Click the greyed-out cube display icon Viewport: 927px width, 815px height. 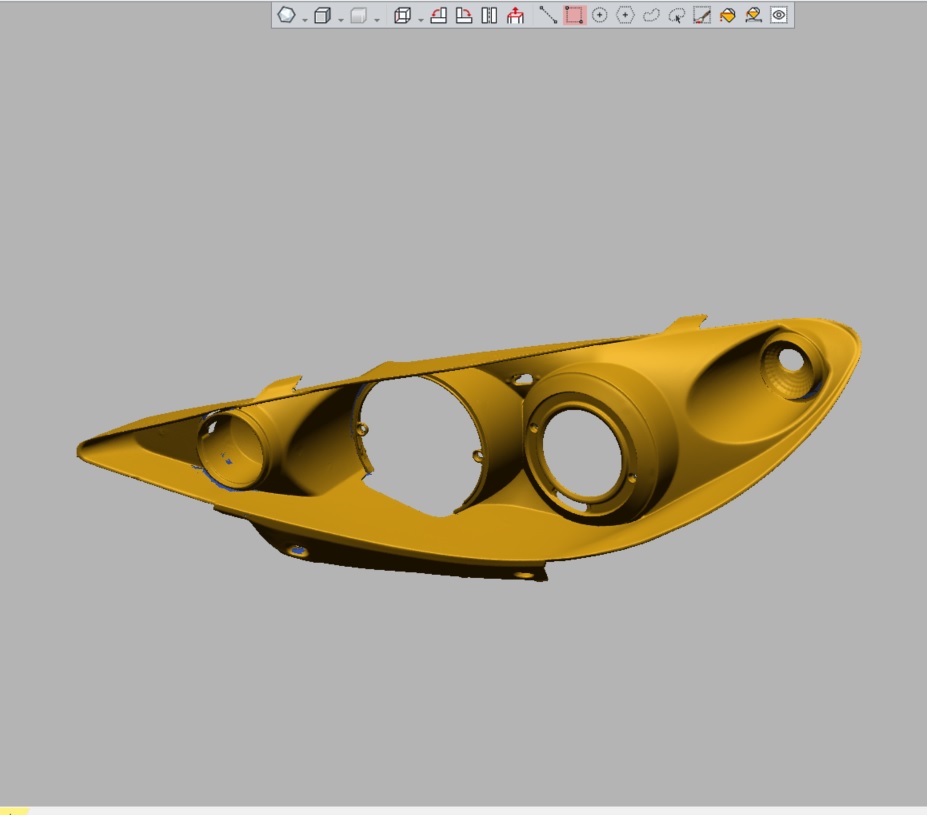click(x=358, y=15)
